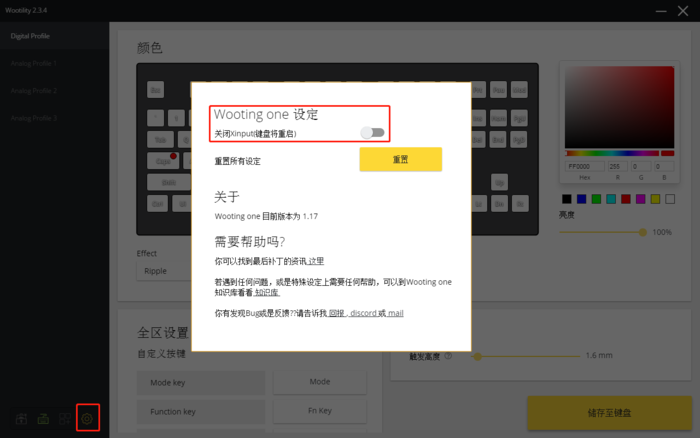The height and width of the screenshot is (438, 700).
Task: Click the yellow 重置 button
Action: point(400,159)
